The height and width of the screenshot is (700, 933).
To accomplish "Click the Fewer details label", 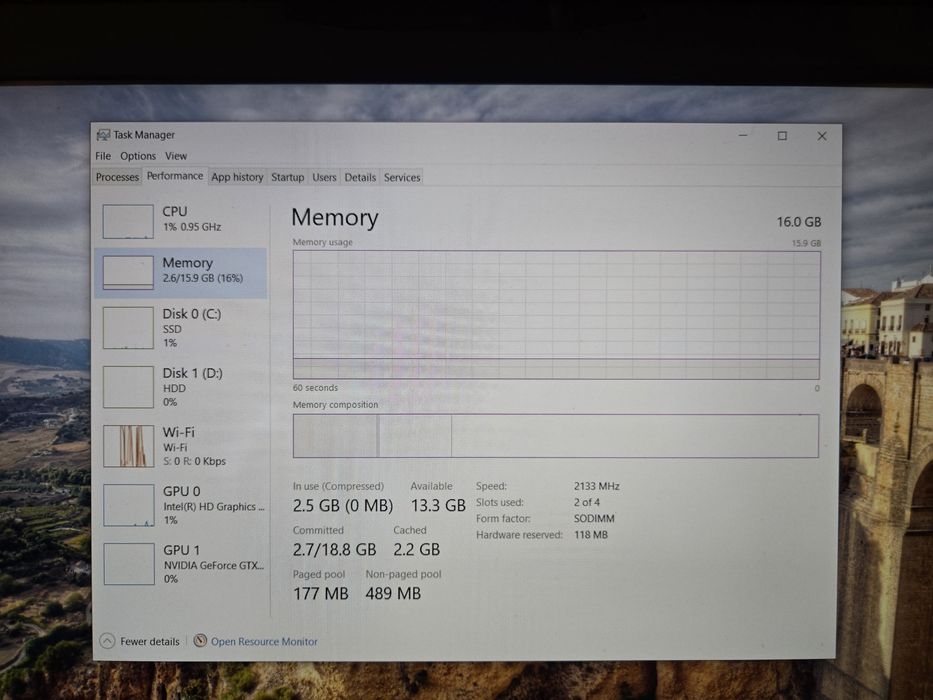I will coord(149,642).
